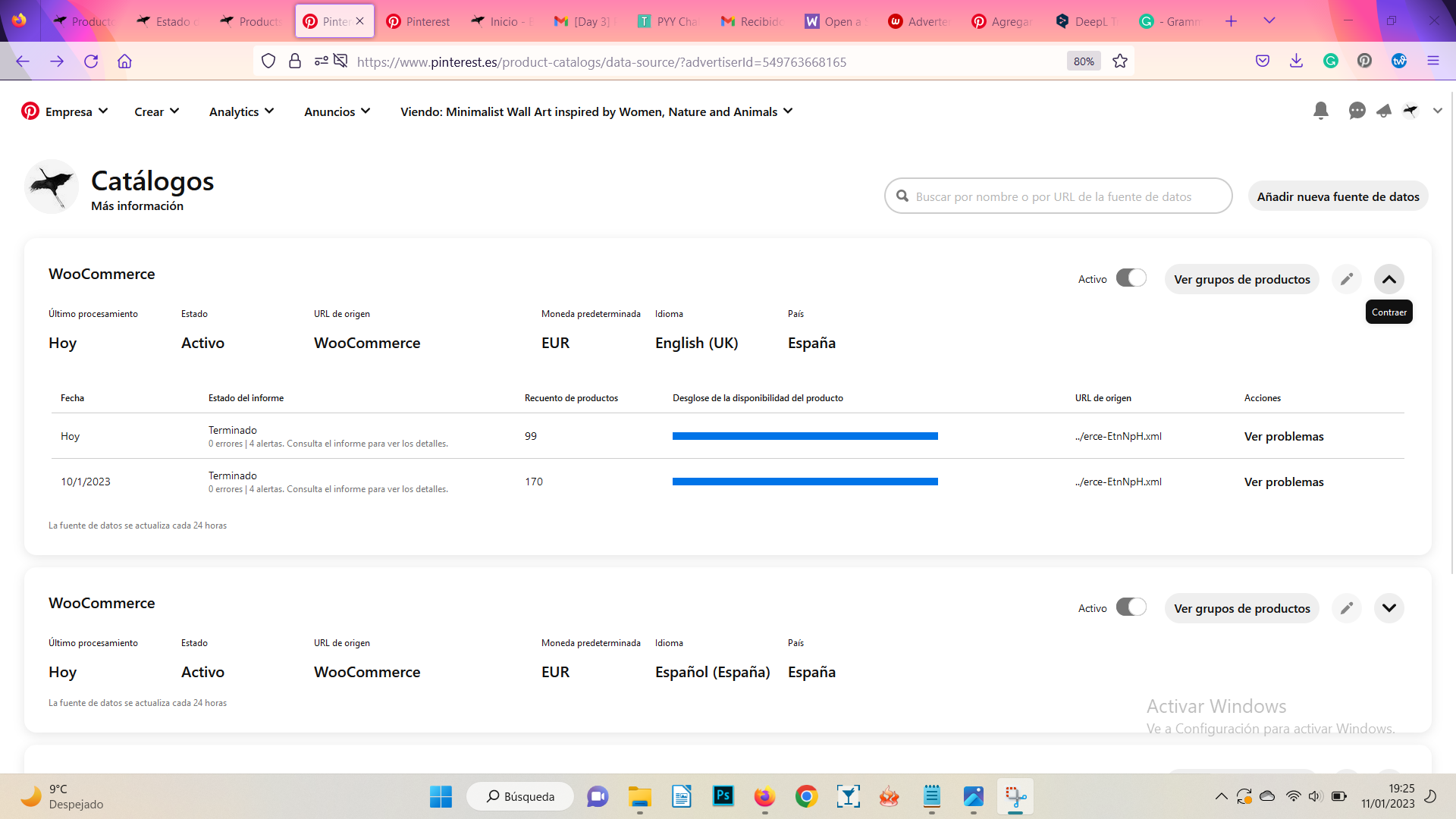Open the Analytics dropdown menu

[x=241, y=111]
